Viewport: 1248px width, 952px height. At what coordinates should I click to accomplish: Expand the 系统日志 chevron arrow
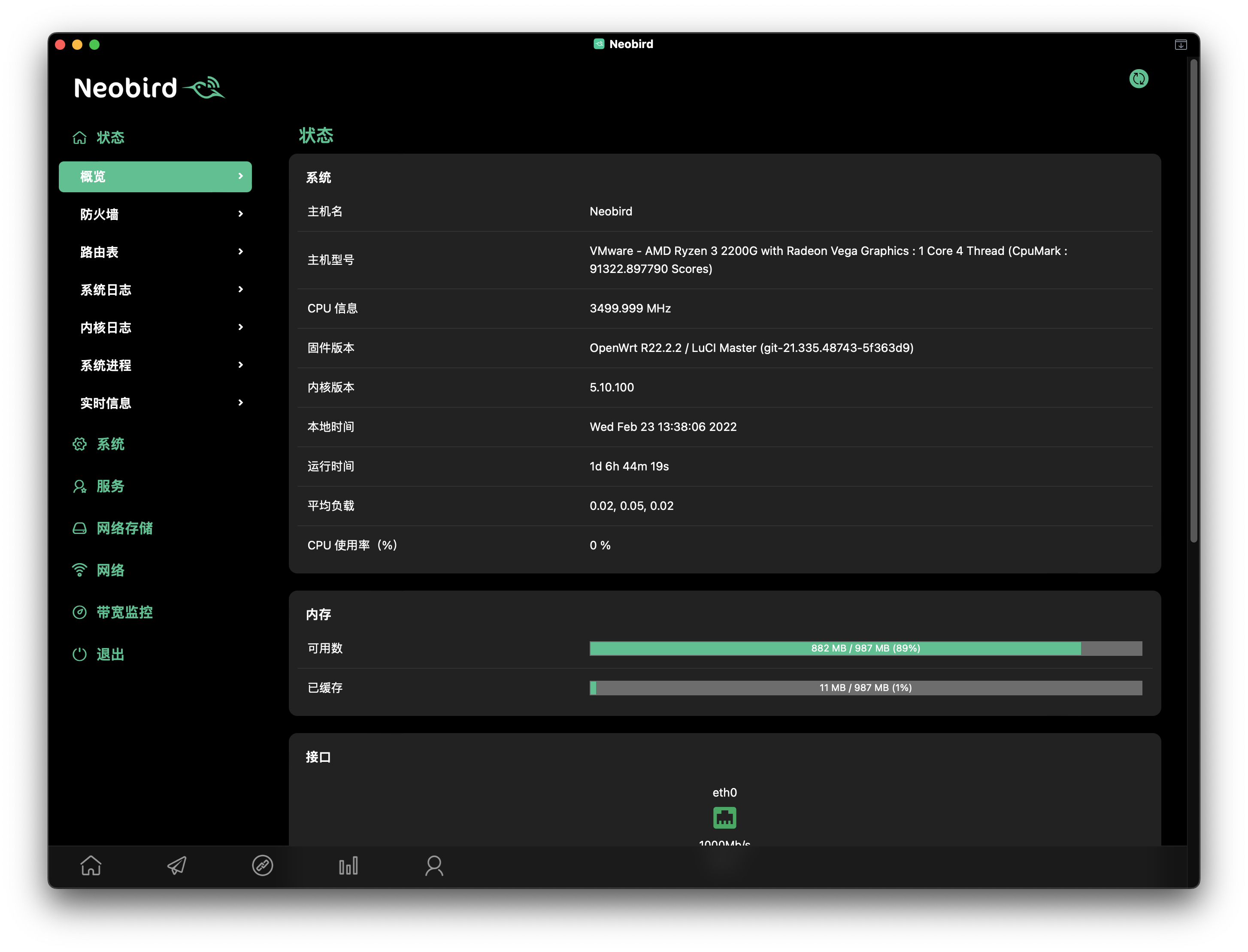tap(241, 290)
